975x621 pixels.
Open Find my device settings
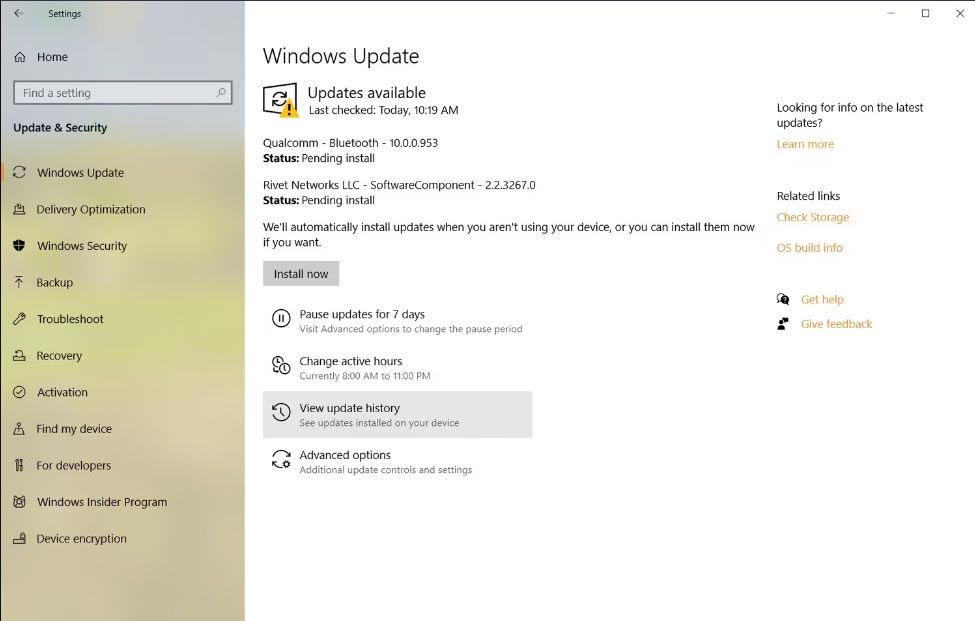click(x=74, y=429)
